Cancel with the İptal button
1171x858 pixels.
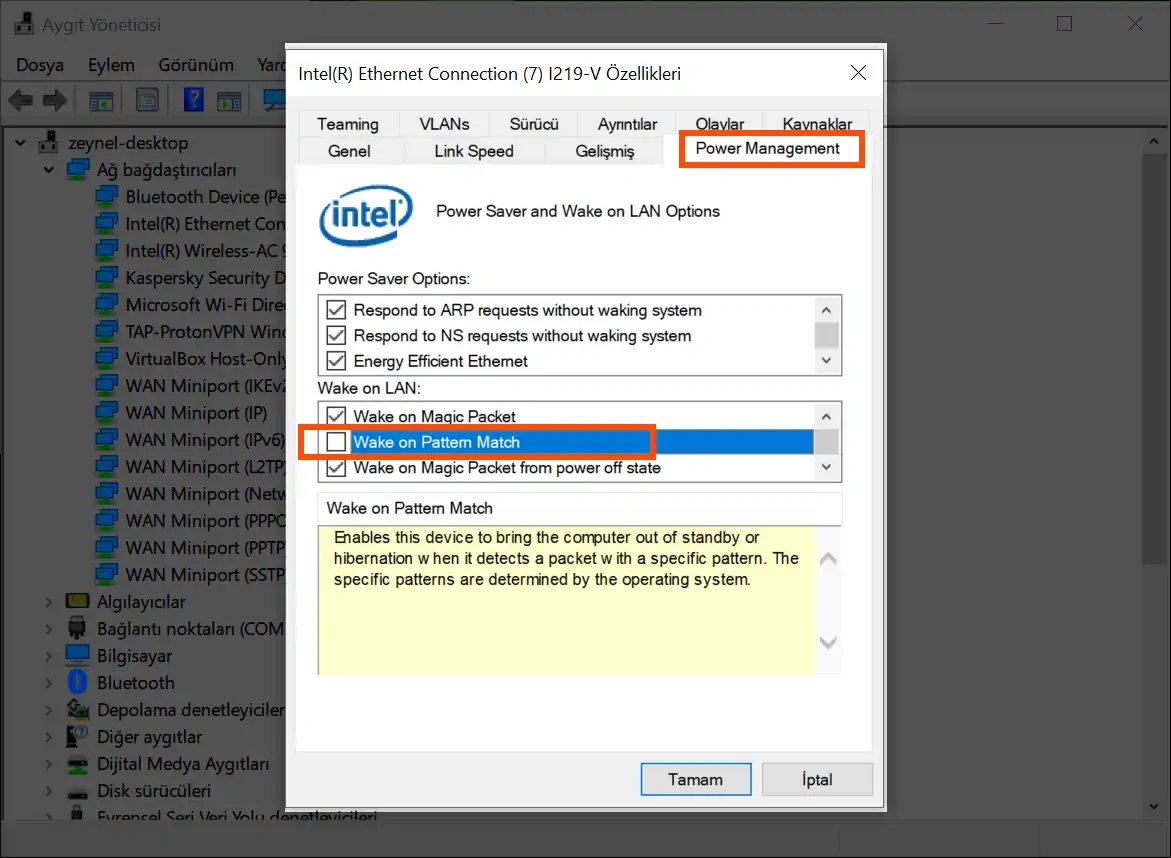[x=817, y=779]
